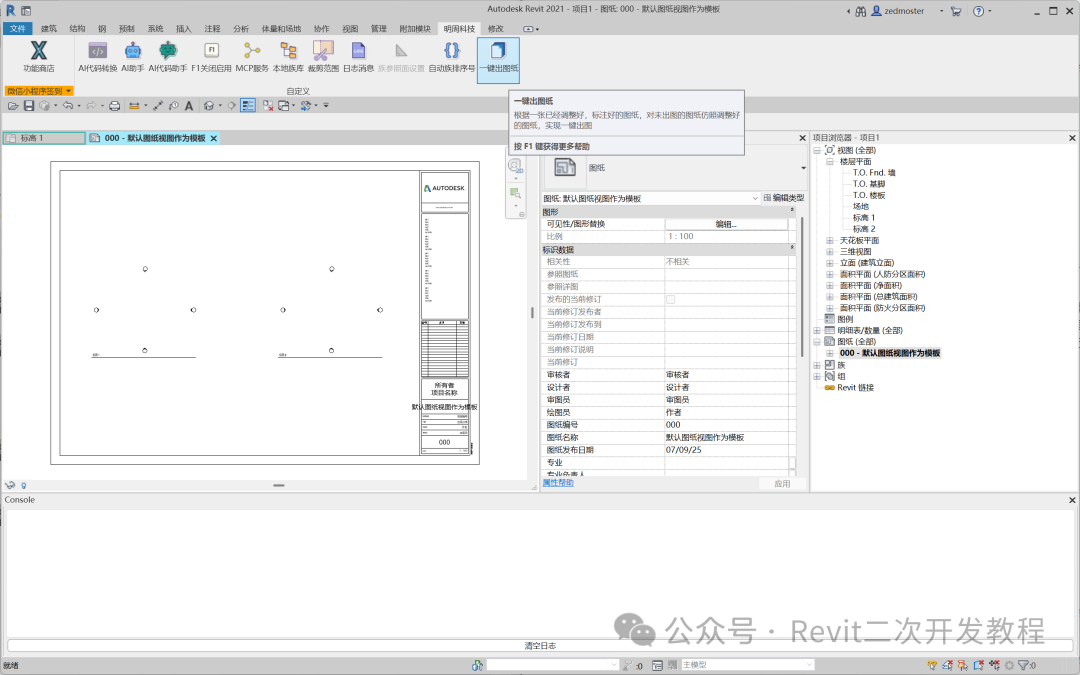Activate the 裁剪范围 crop tool
This screenshot has width=1080, height=675.
(323, 56)
